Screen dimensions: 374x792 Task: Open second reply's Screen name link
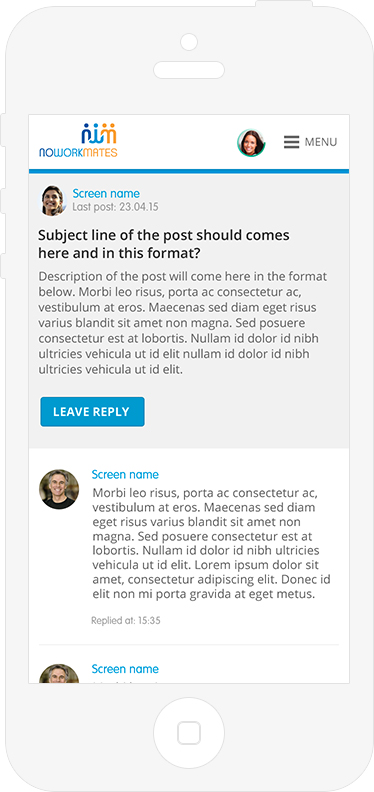pos(125,669)
